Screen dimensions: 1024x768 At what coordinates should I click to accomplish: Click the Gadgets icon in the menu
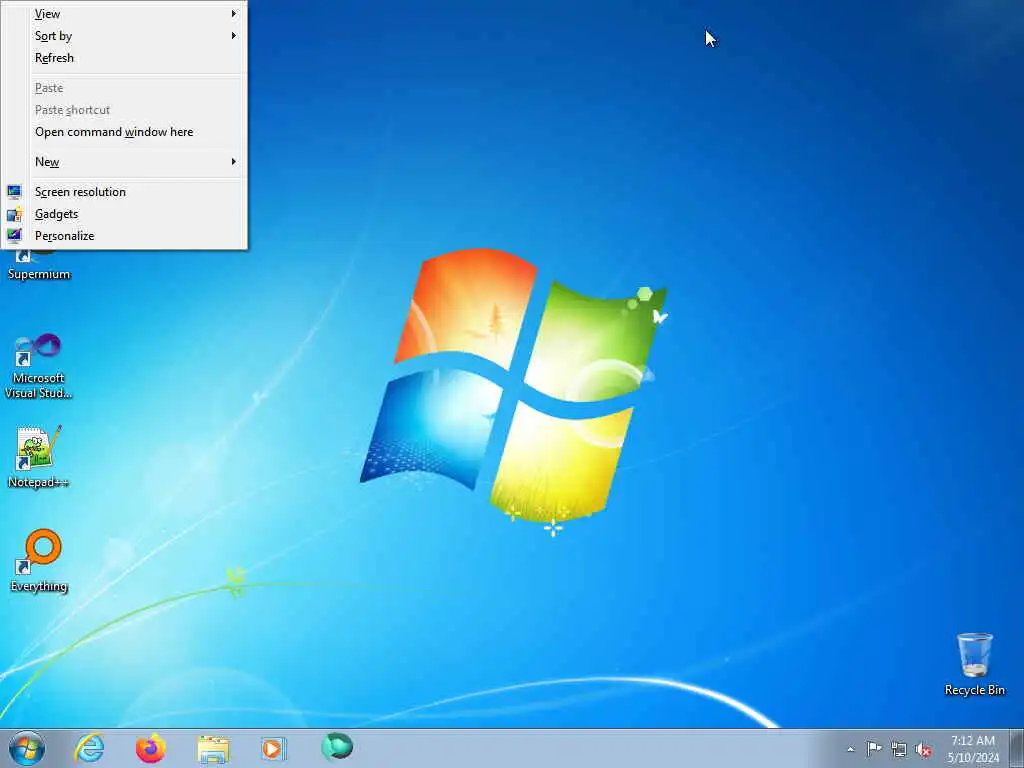pyautogui.click(x=14, y=214)
